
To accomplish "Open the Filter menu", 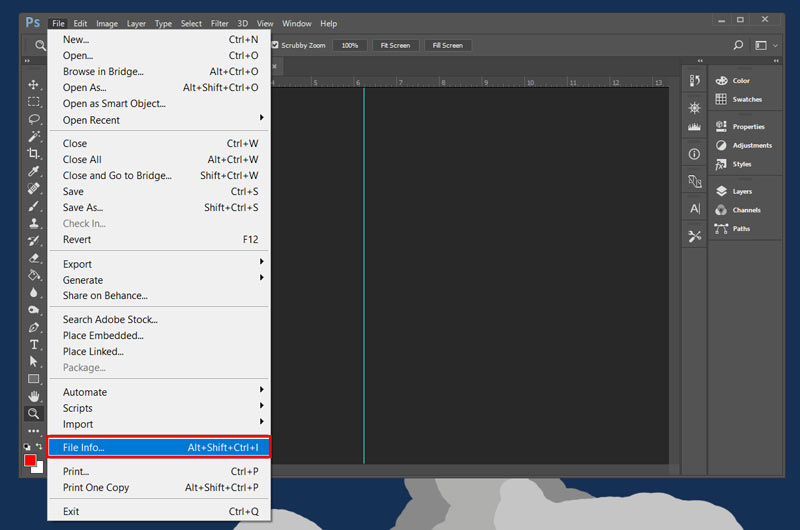I will click(219, 23).
